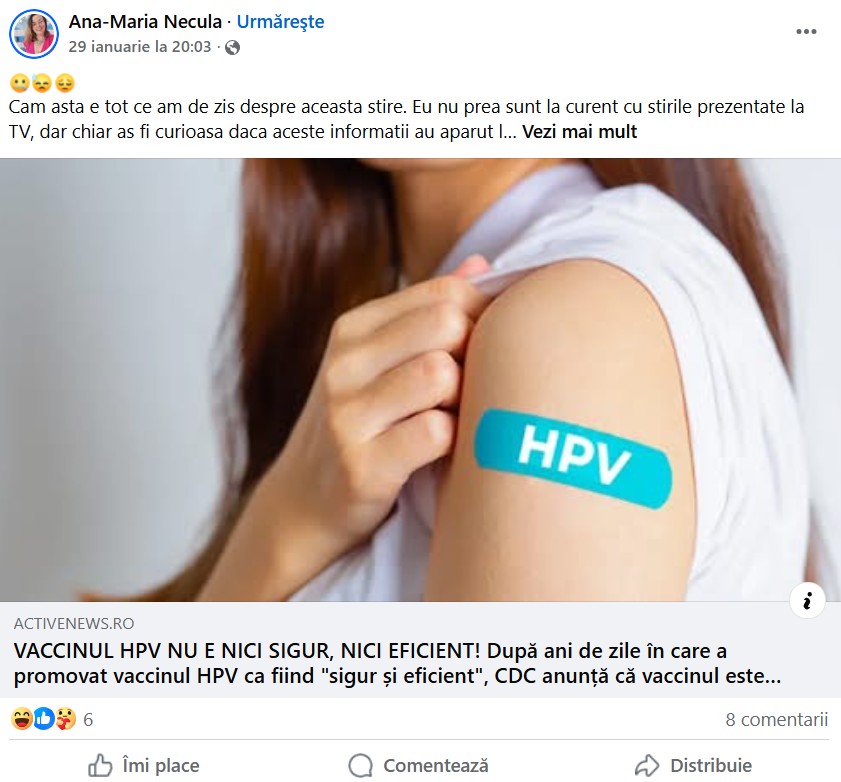Click the blue thumbs-up reaction icon

pos(44,719)
